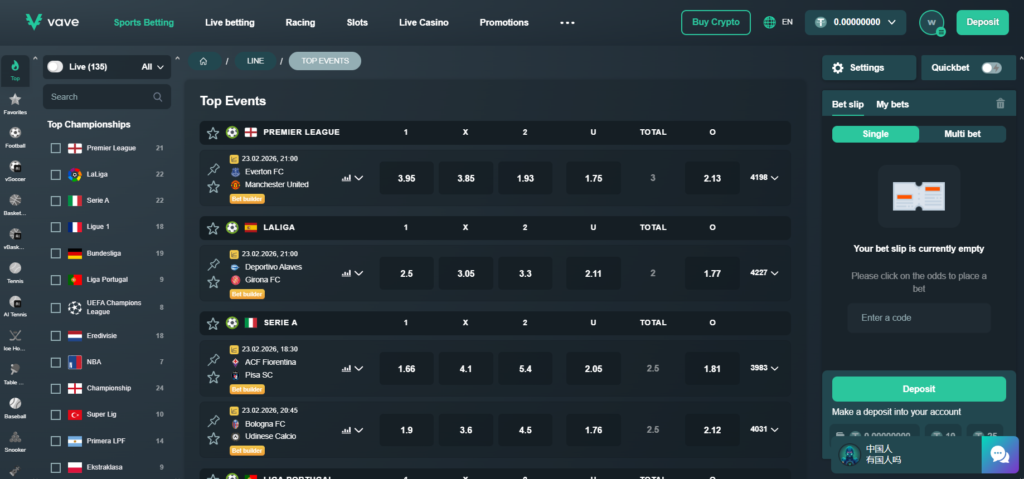Open bet slip Settings

point(869,68)
